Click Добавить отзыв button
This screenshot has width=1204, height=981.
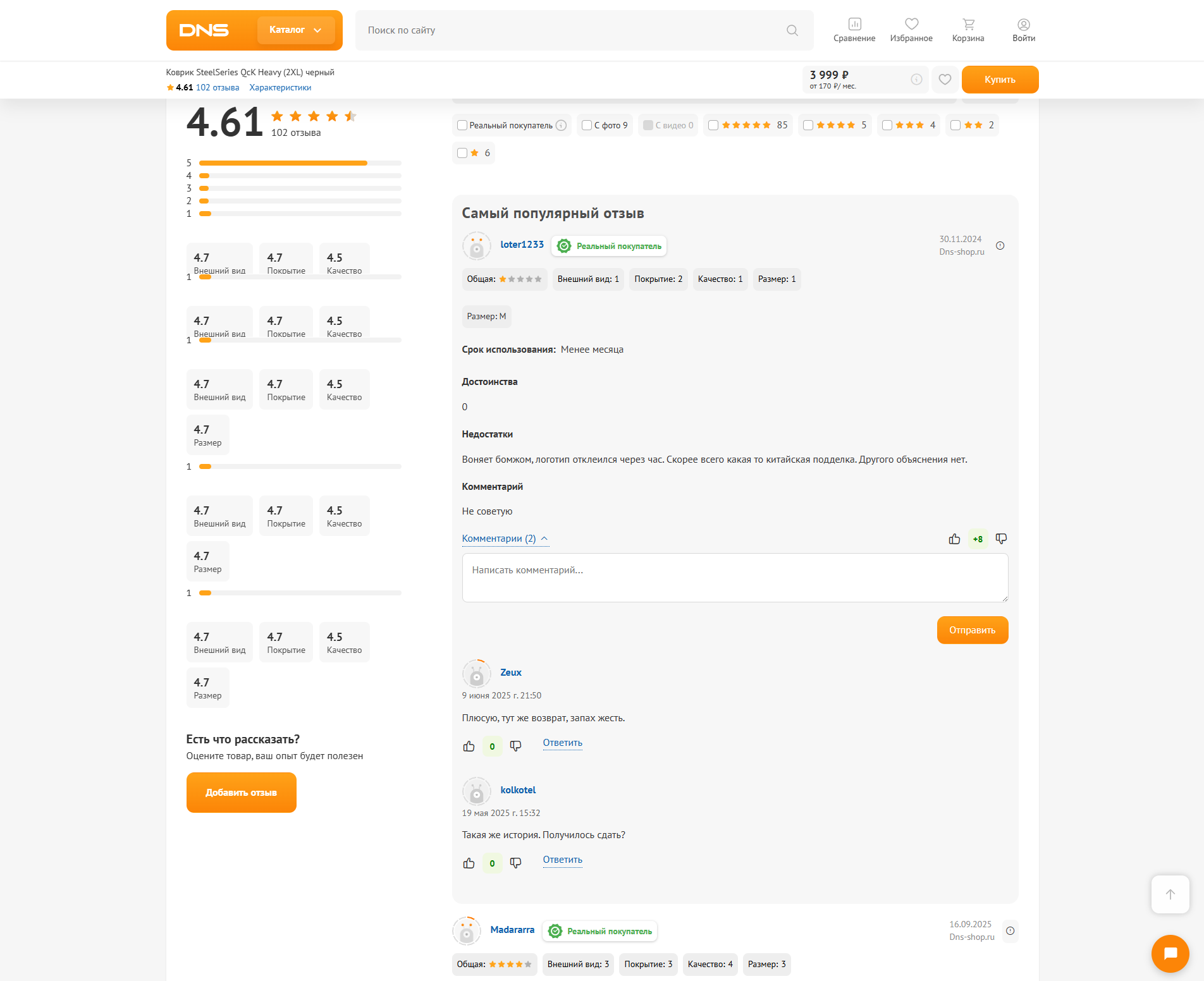click(242, 793)
